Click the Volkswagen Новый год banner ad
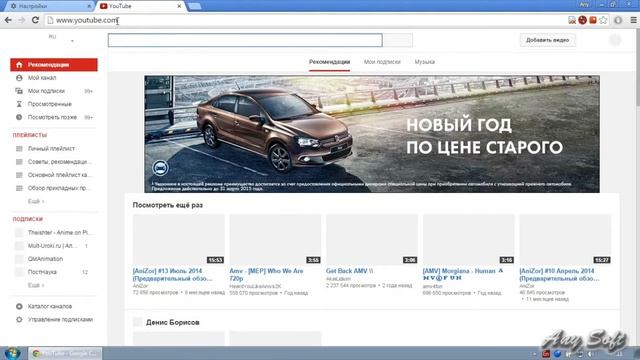Viewport: 640px width, 360px height. [x=372, y=134]
